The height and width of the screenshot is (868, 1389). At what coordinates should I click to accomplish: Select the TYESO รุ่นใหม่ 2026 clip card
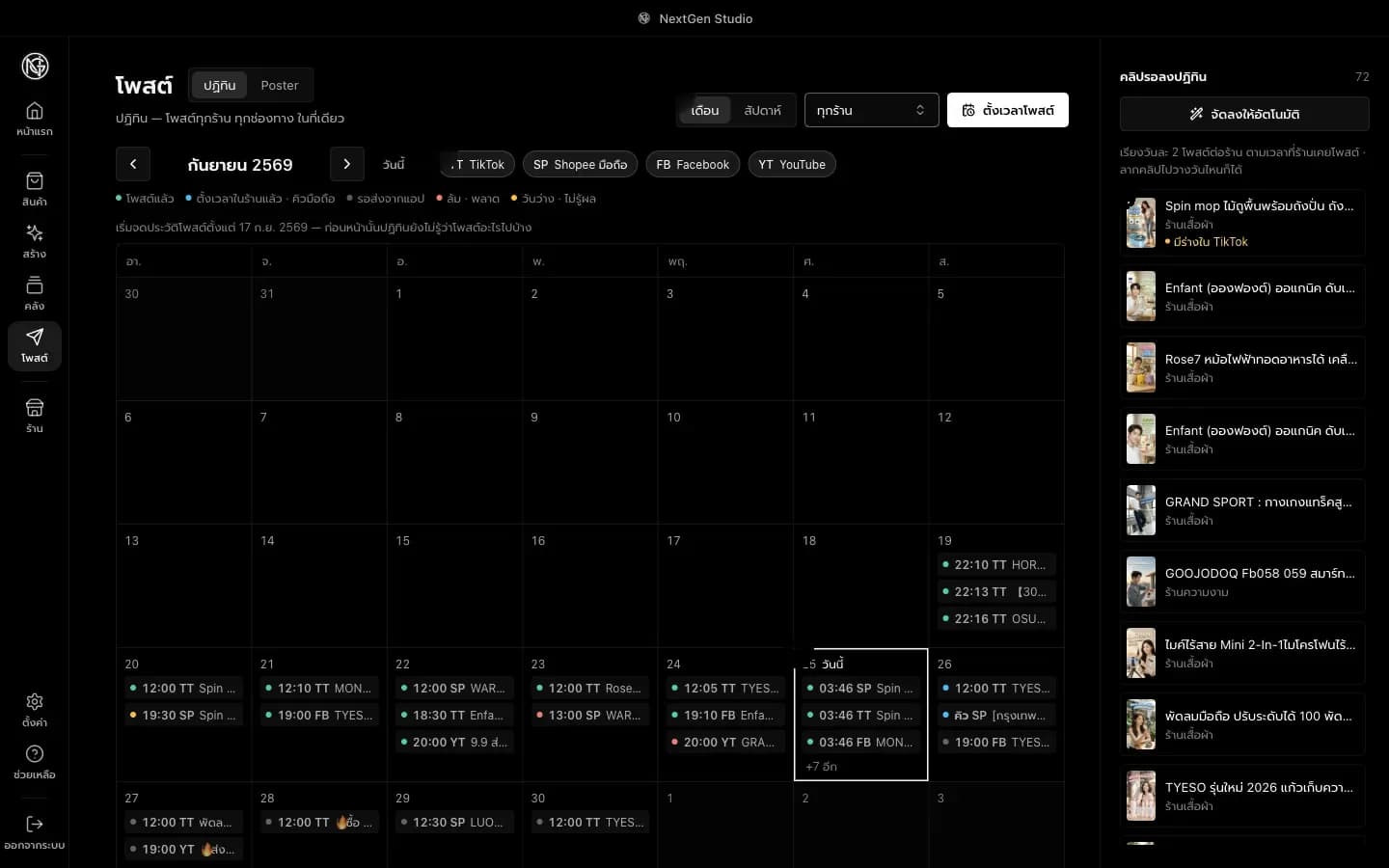(x=1242, y=796)
